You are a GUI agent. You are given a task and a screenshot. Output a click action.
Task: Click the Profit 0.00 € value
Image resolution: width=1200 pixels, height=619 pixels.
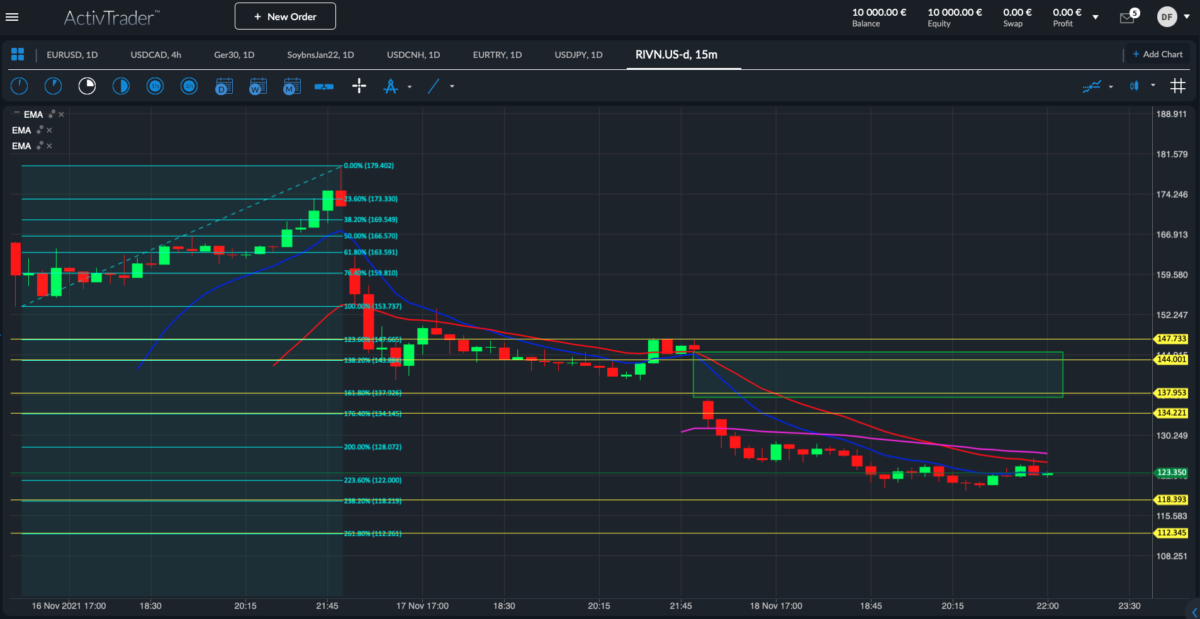[x=1066, y=13]
